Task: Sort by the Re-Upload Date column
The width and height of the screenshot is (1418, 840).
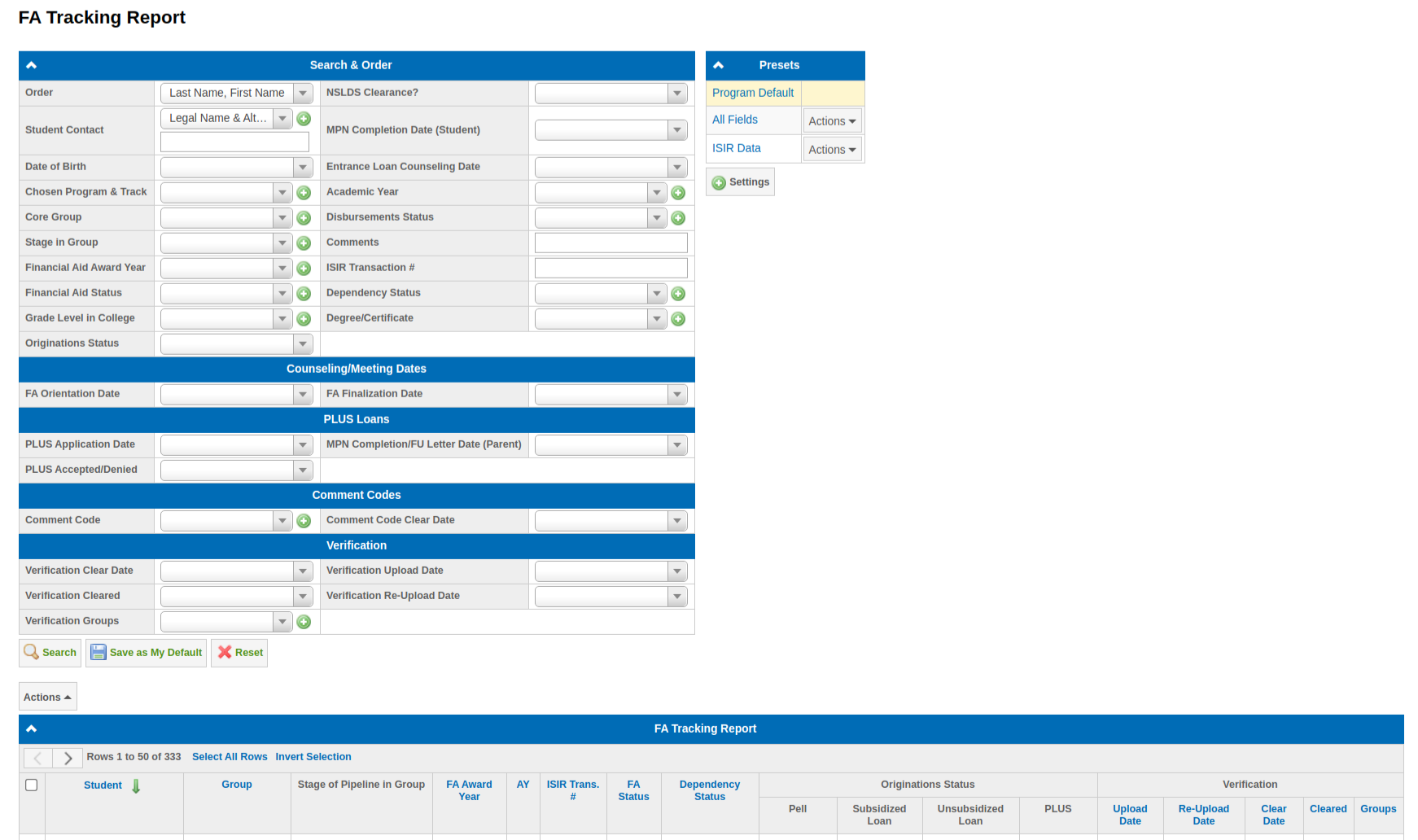Action: (x=1204, y=816)
